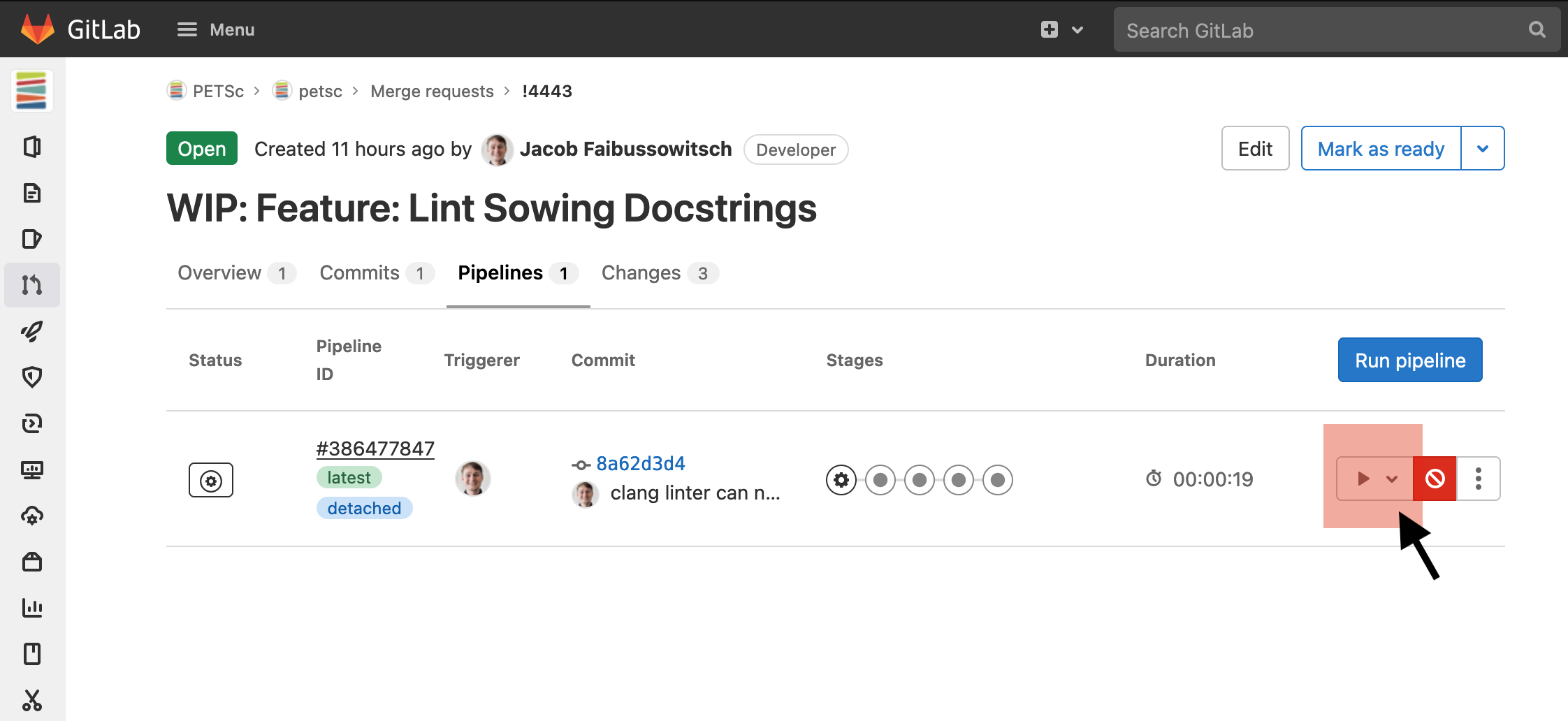Open the Repository sidebar icon
1568x721 pixels.
click(32, 193)
